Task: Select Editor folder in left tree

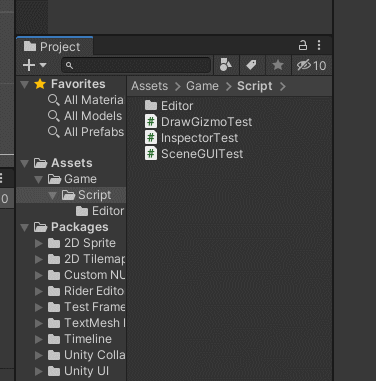Action: [x=100, y=211]
